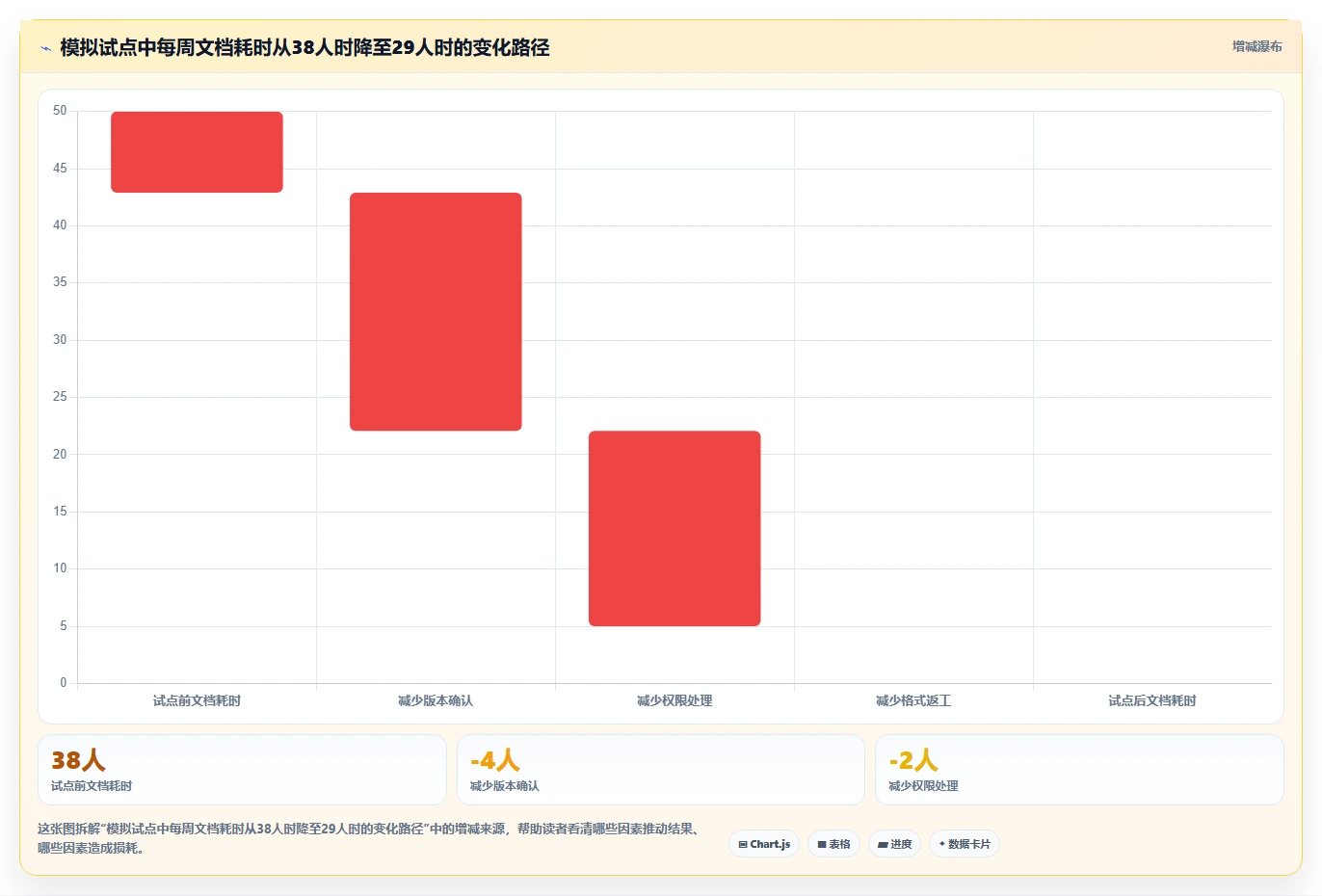Click the -4人 data card
1322x896 pixels.
coord(661,770)
